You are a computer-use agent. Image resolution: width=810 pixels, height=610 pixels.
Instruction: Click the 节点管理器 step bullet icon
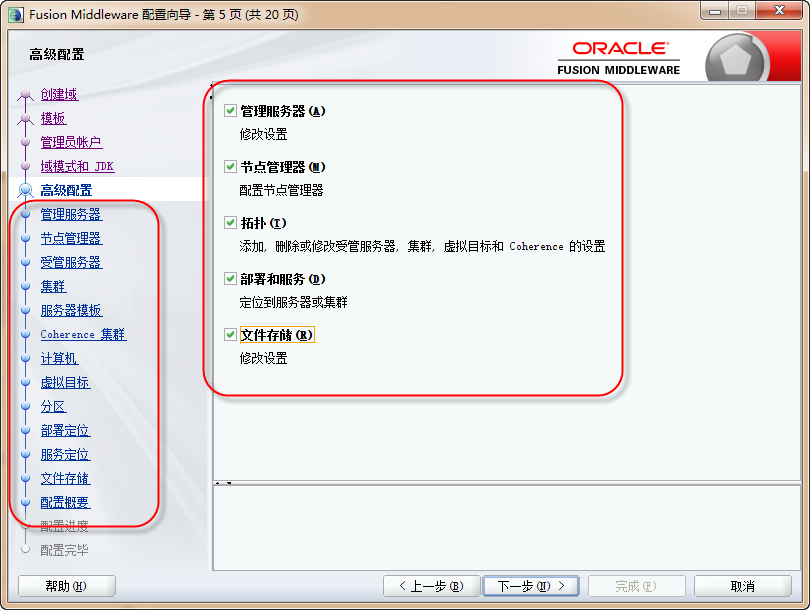(x=25, y=238)
